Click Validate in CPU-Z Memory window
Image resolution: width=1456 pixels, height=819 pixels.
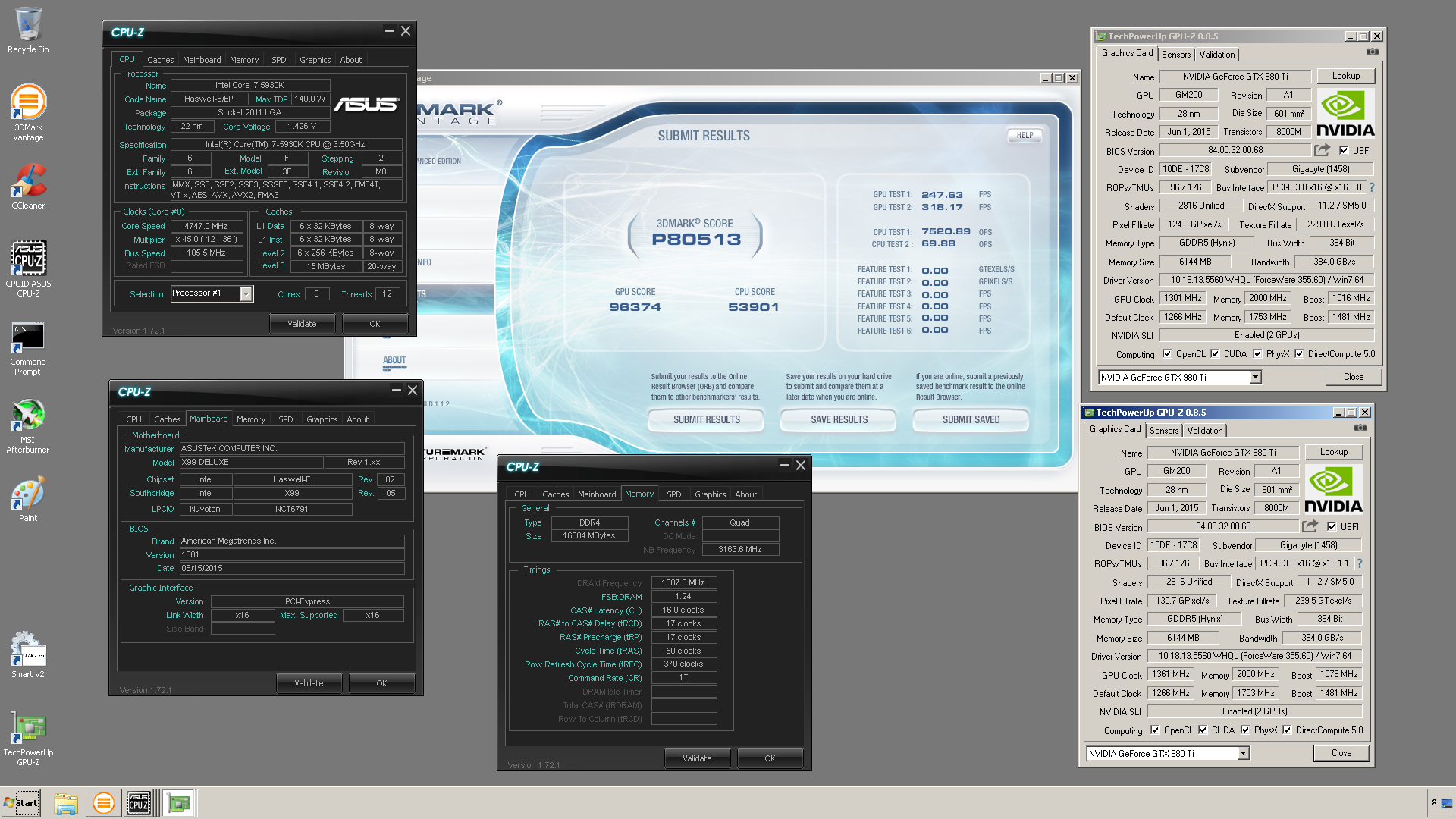click(697, 758)
